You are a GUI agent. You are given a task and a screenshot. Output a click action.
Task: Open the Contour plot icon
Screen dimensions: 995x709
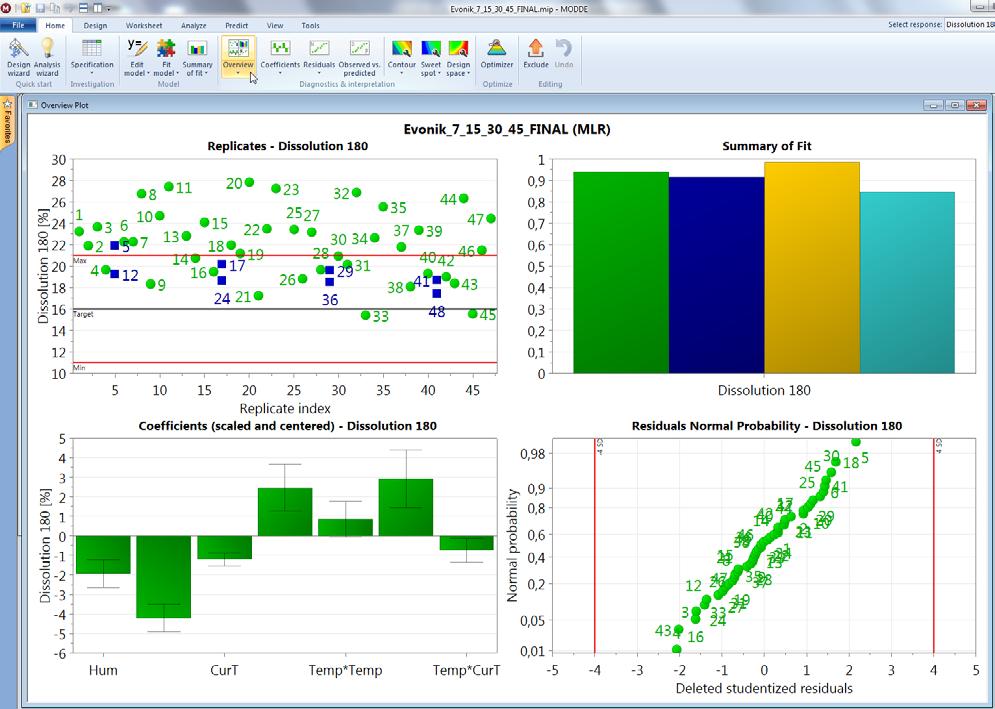[401, 48]
